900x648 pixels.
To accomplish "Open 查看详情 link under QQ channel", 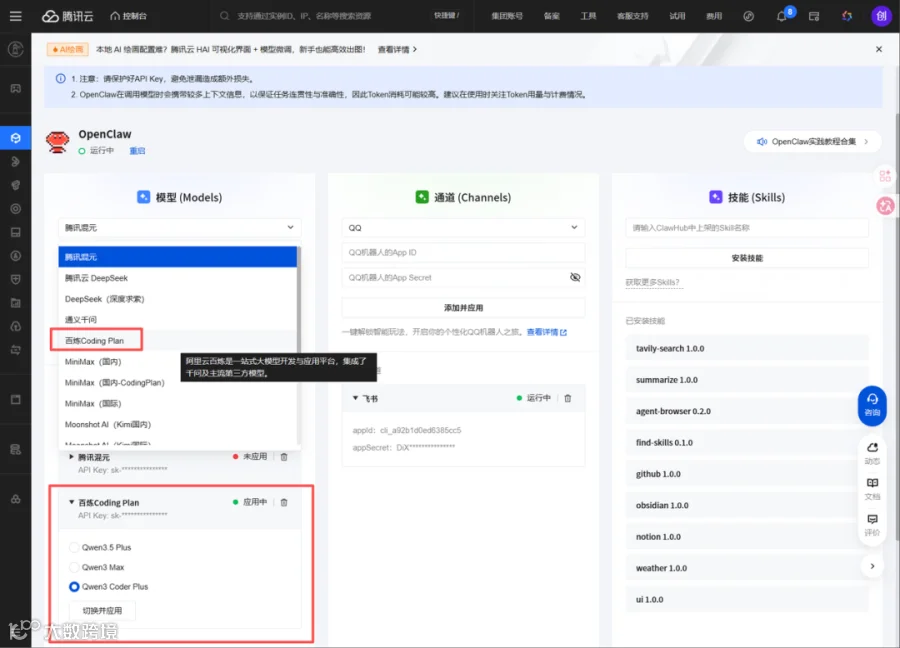I will click(x=546, y=332).
